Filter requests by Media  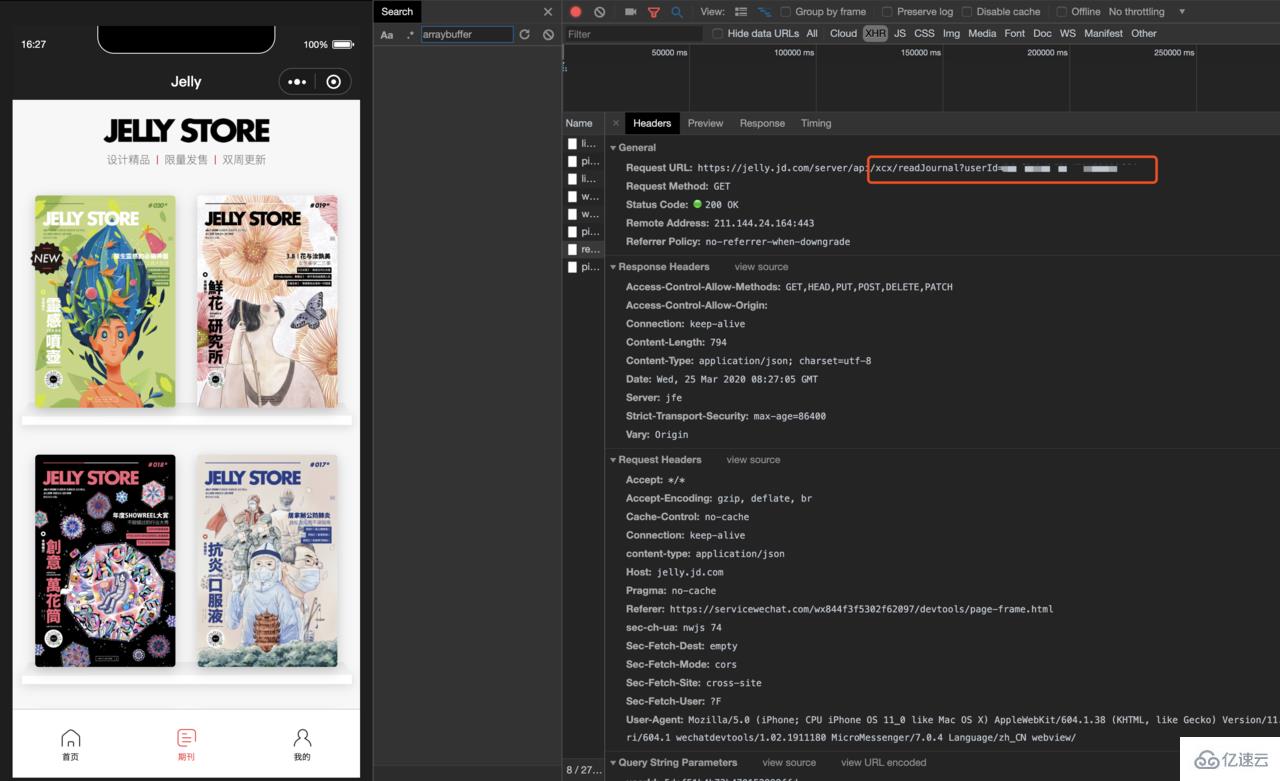(982, 34)
